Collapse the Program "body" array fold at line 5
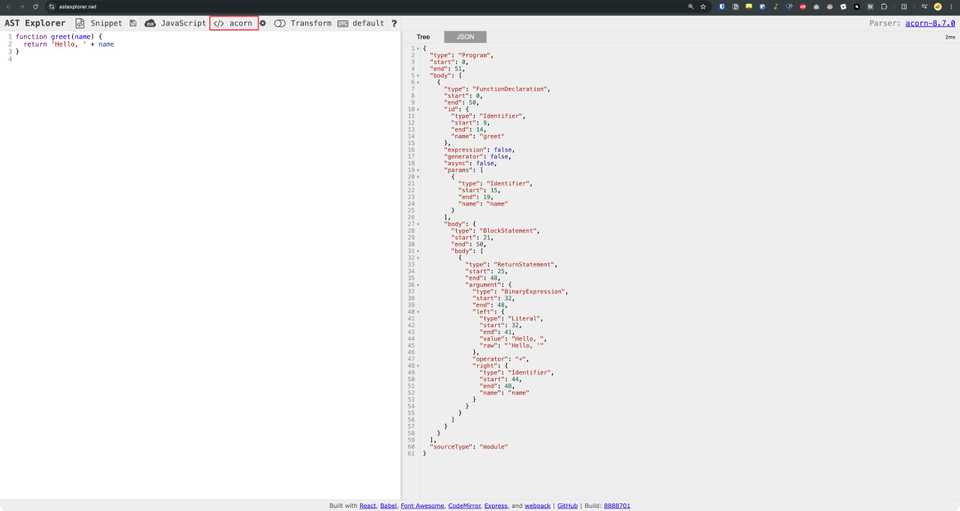The image size is (960, 511). (418, 75)
